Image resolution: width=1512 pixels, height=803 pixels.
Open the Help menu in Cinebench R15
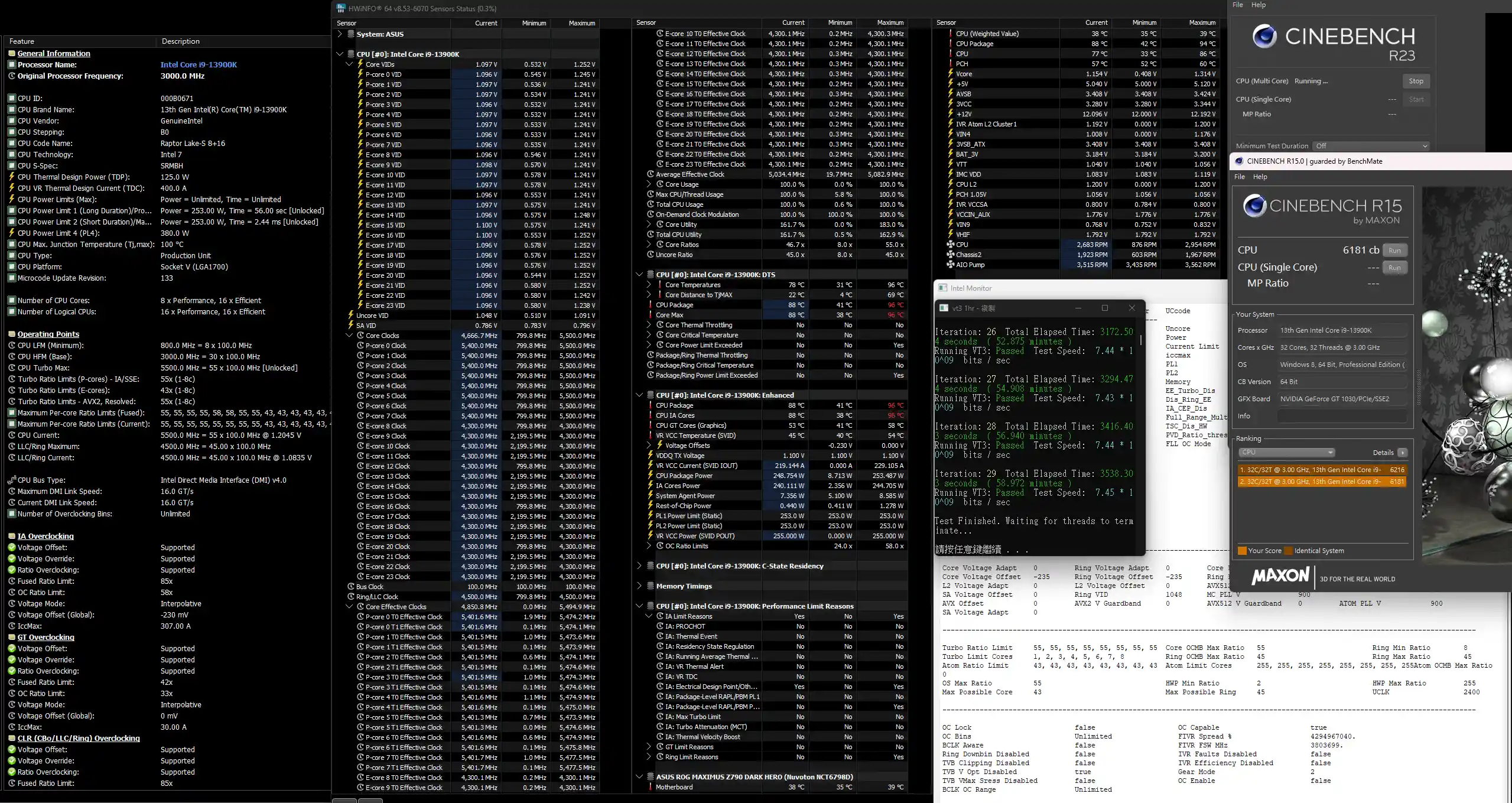click(1260, 177)
